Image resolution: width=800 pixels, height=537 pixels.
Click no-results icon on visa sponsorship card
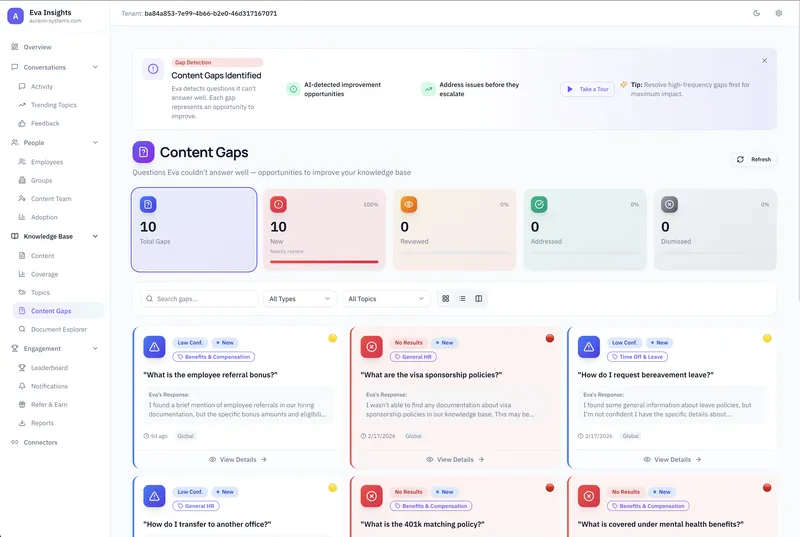click(x=372, y=347)
